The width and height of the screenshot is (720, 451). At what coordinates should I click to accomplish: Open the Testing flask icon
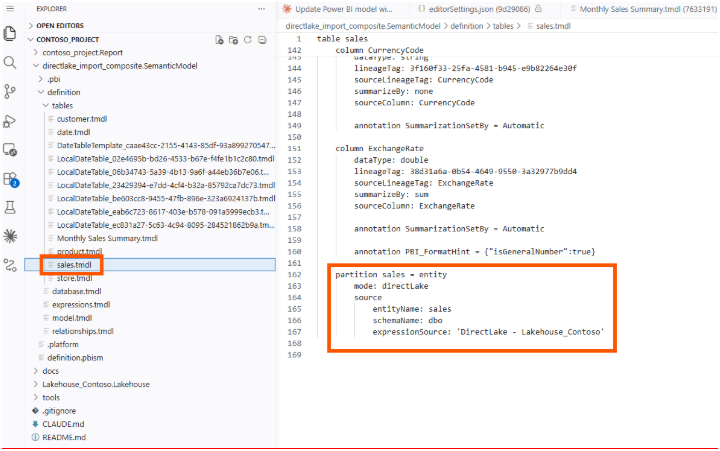click(10, 208)
